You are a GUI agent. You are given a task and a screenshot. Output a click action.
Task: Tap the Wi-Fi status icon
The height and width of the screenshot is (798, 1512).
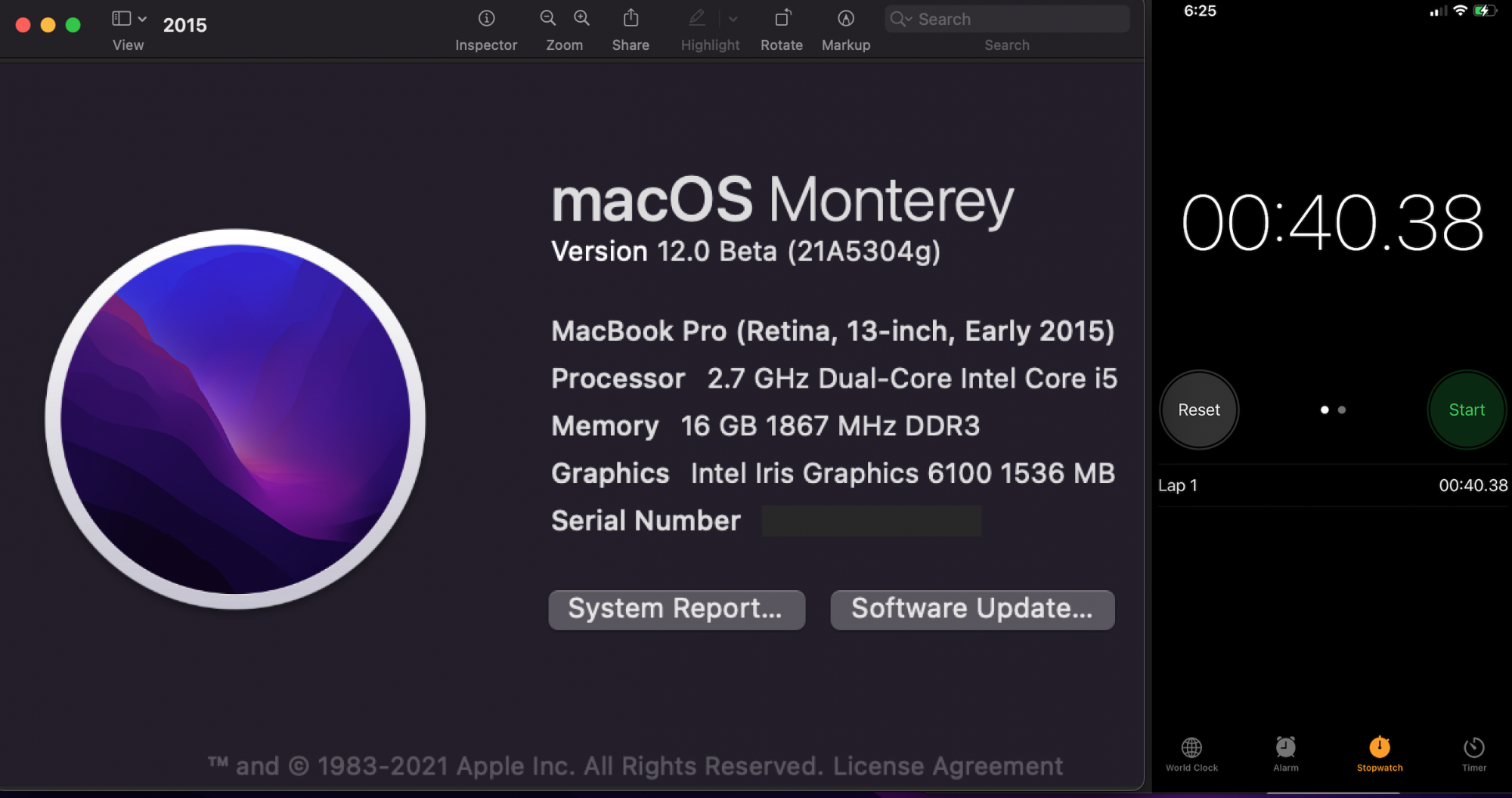click(x=1461, y=11)
